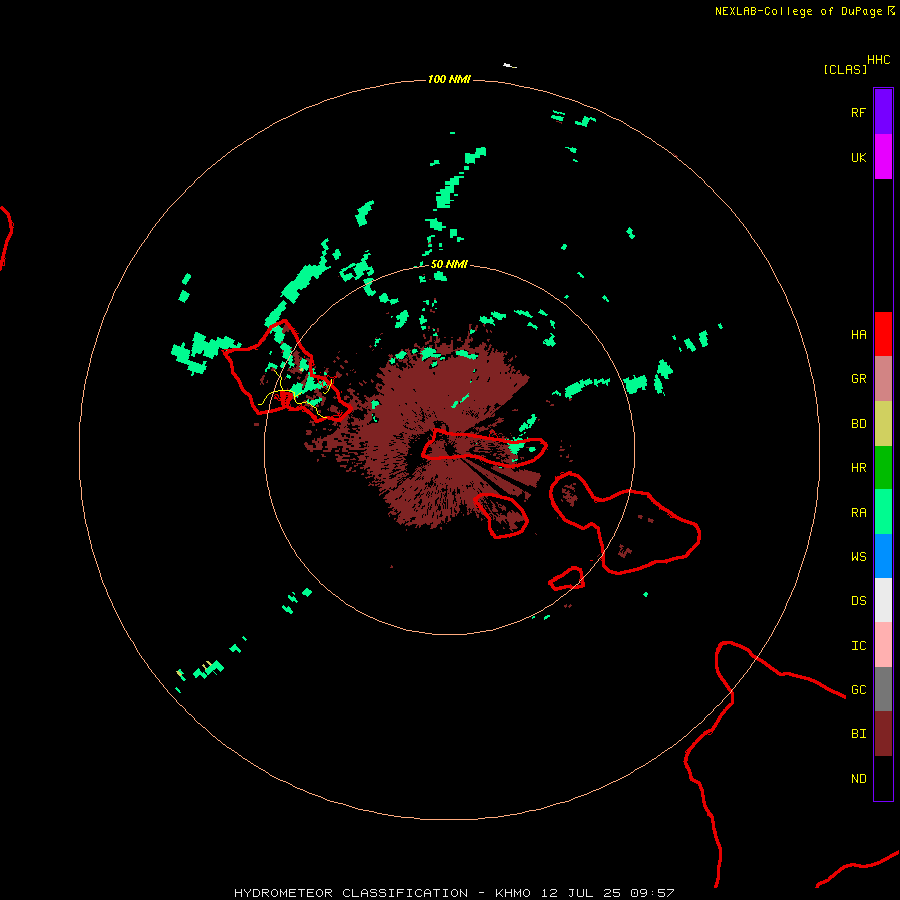Click the BD legend label
This screenshot has width=900, height=900.
858,424
